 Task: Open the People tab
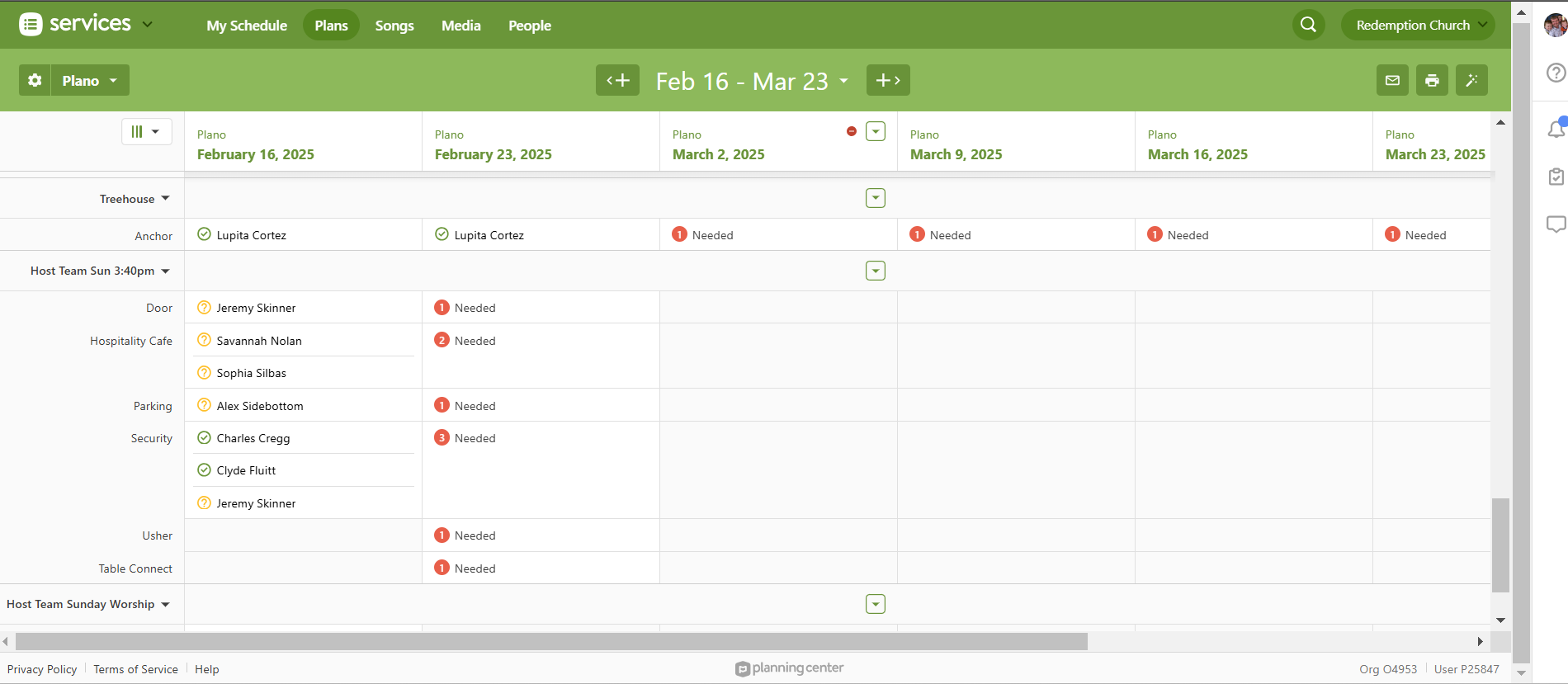(x=529, y=26)
